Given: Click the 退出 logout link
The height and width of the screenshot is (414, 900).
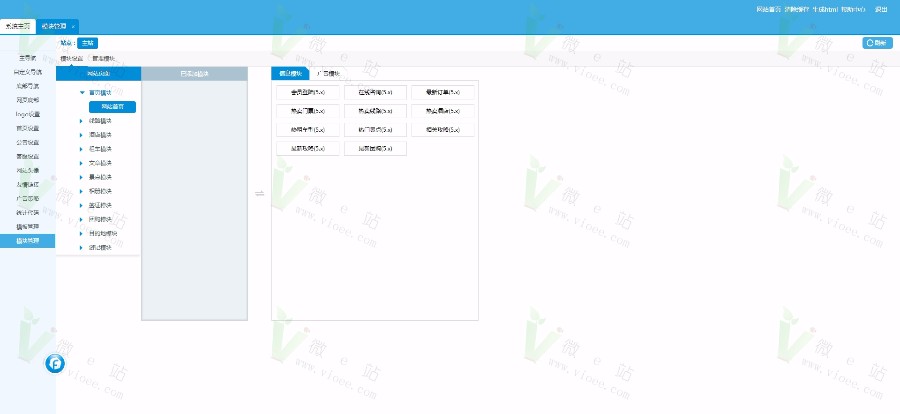Looking at the screenshot, I should click(x=881, y=9).
